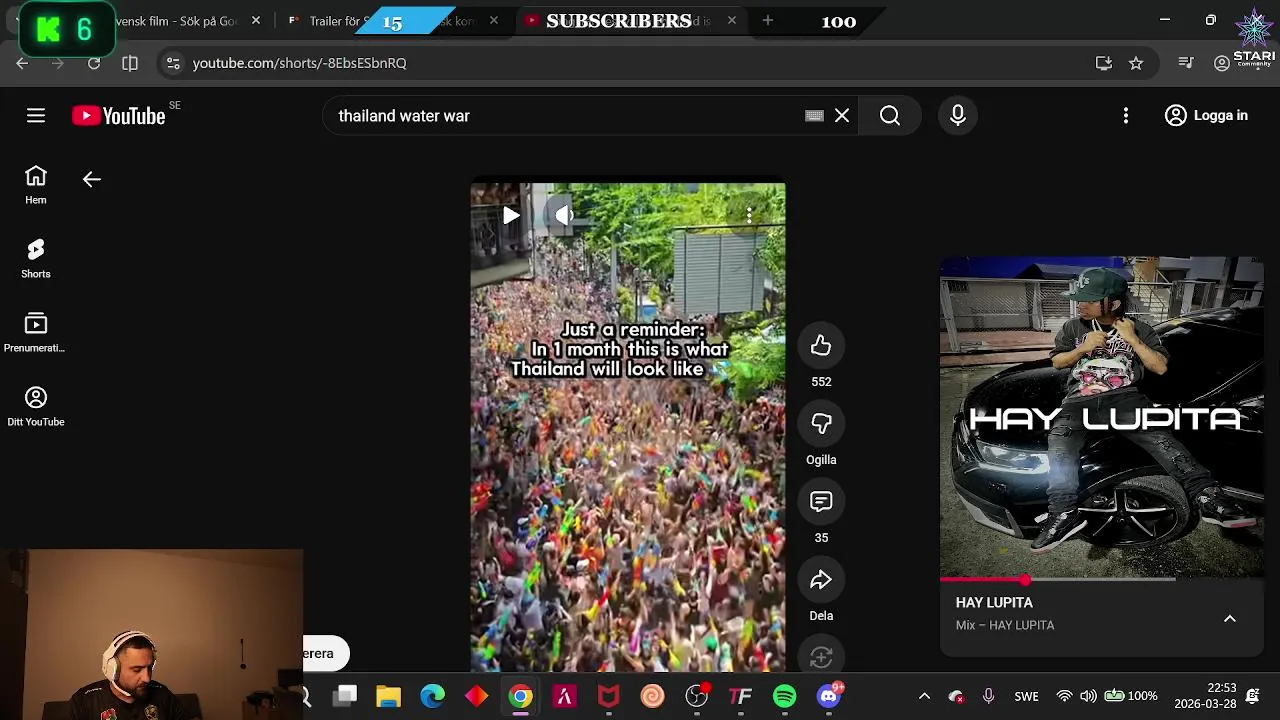The height and width of the screenshot is (720, 1280).
Task: Open the TF app on taskbar
Action: 741,696
